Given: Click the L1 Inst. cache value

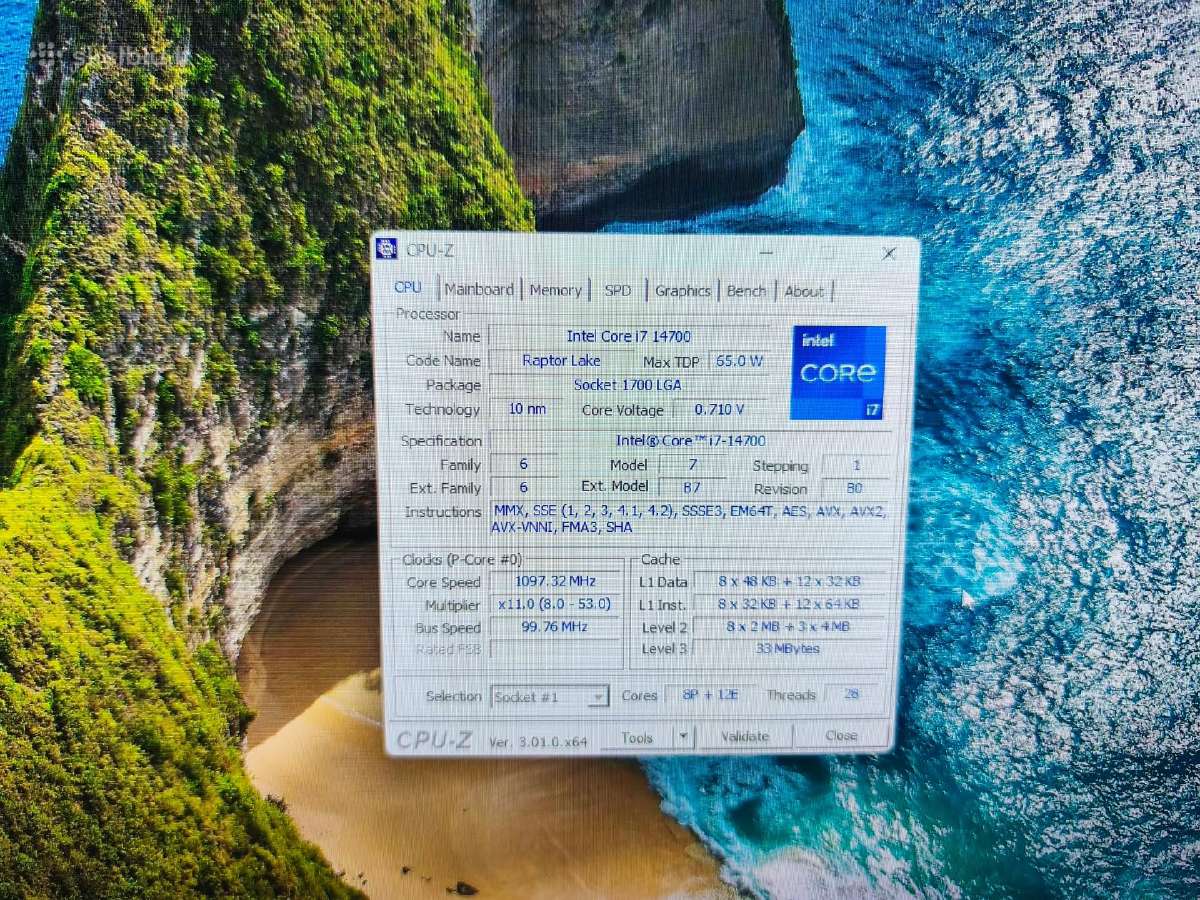Looking at the screenshot, I should click(790, 604).
